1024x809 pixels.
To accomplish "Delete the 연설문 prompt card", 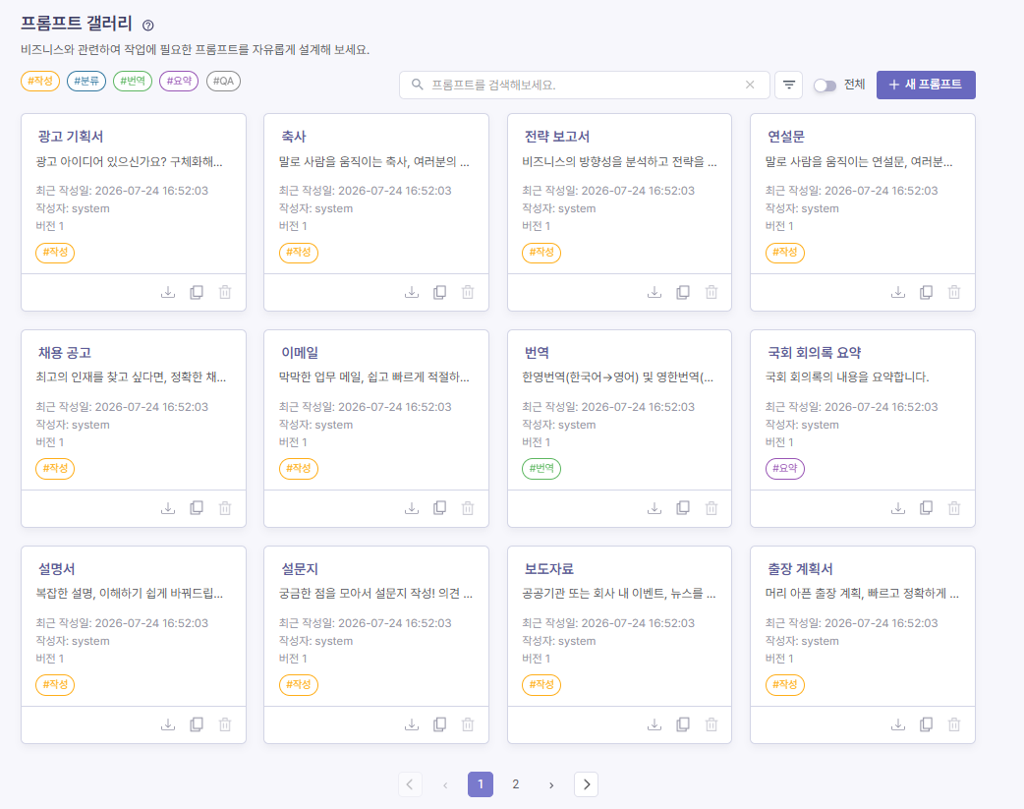I will click(954, 292).
